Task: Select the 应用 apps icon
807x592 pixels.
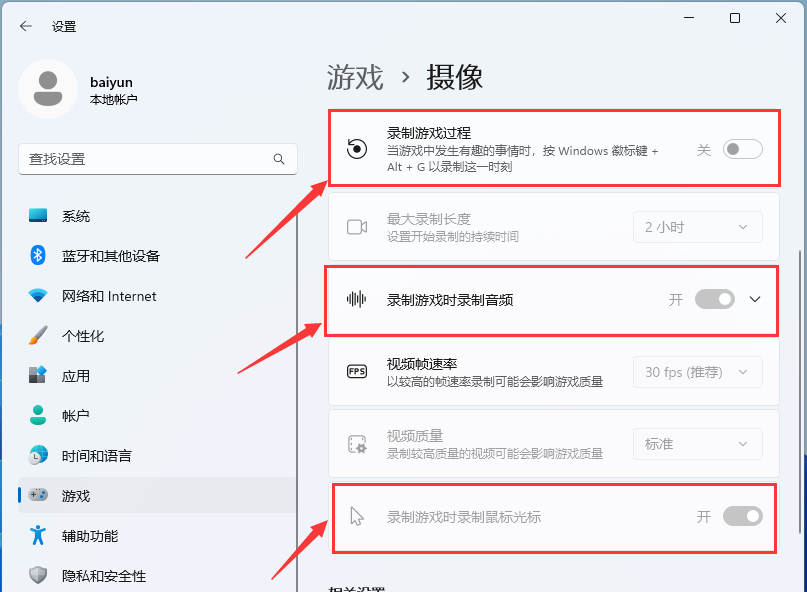Action: pyautogui.click(x=38, y=376)
